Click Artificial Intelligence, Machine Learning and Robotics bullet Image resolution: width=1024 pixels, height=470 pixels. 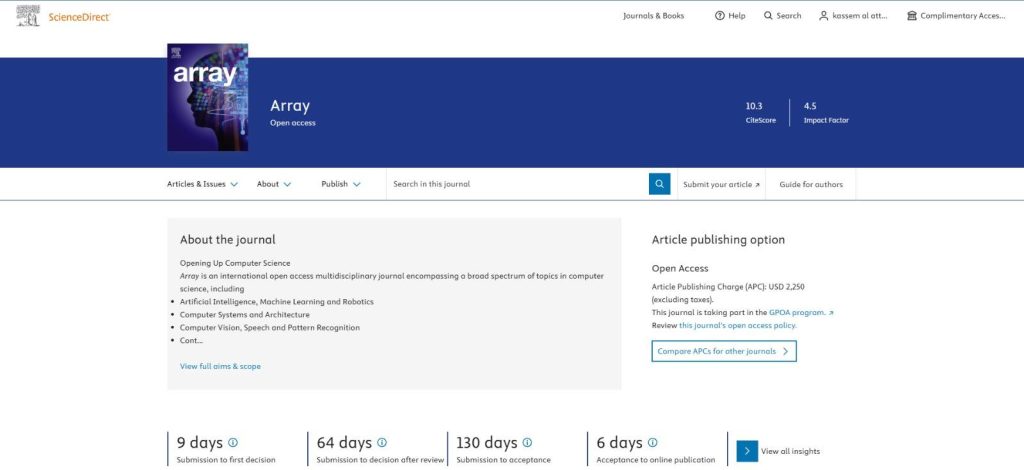tap(277, 302)
